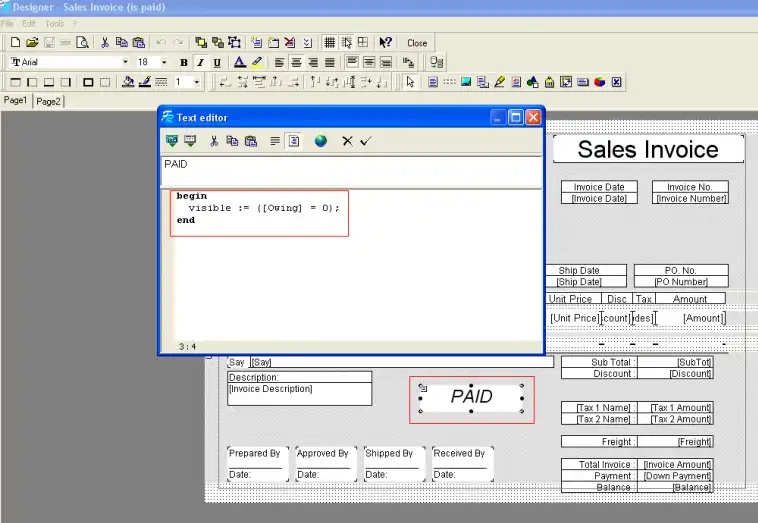This screenshot has height=523, width=758.
Task: Insert a picture object
Action: pyautogui.click(x=466, y=82)
